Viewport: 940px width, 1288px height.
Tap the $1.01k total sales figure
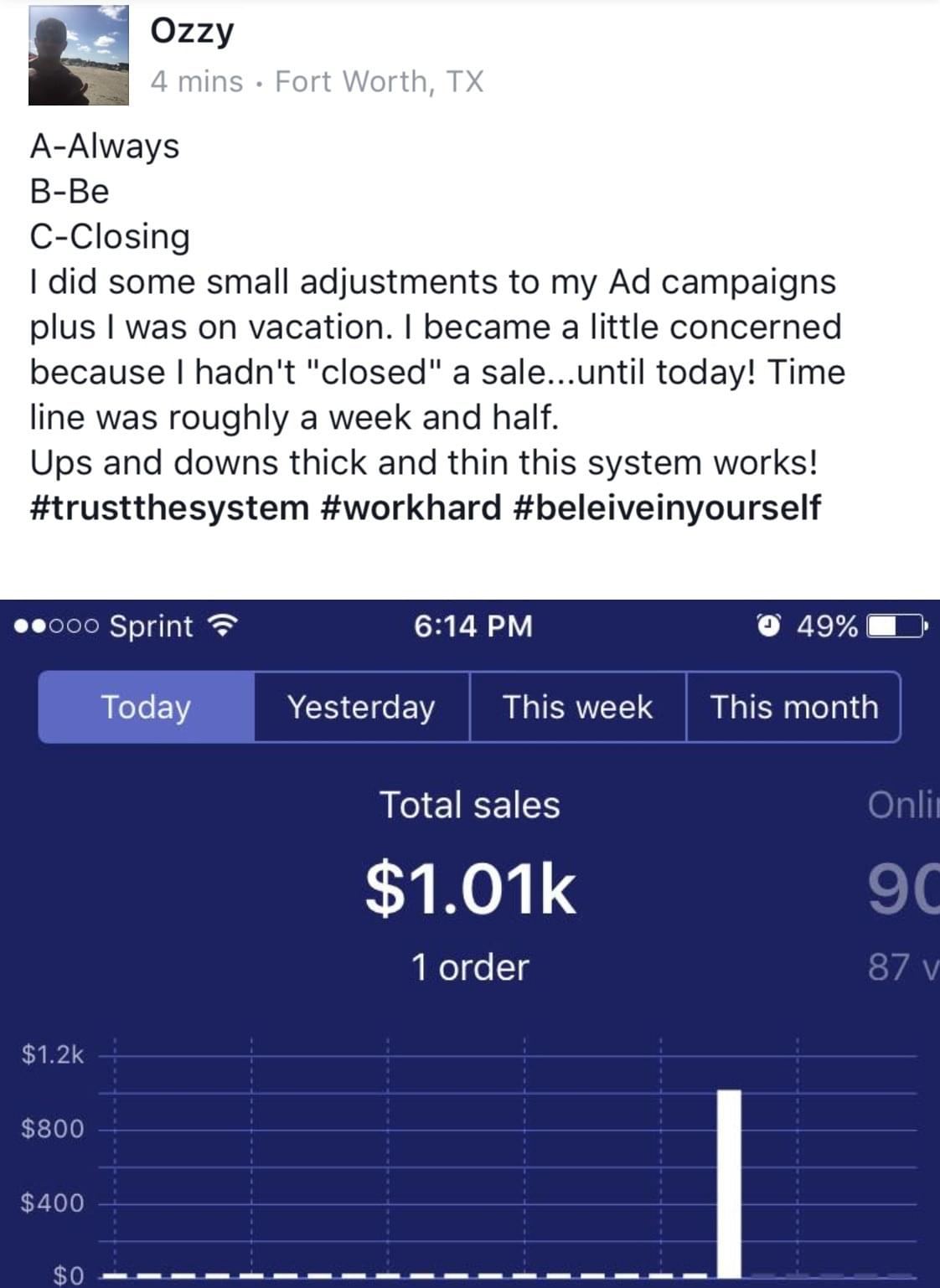[470, 889]
